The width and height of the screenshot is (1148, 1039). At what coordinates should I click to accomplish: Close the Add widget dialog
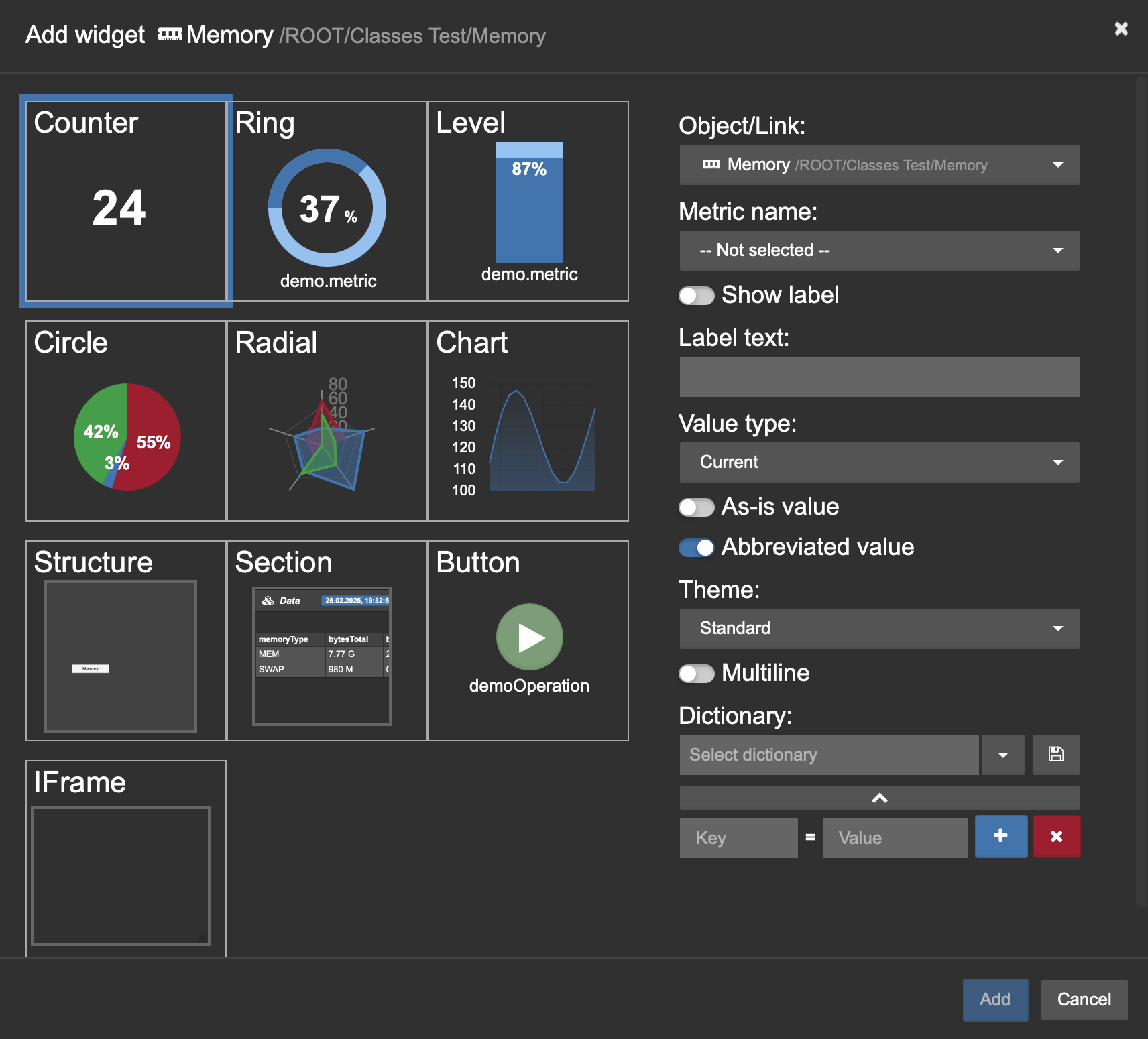pyautogui.click(x=1121, y=29)
